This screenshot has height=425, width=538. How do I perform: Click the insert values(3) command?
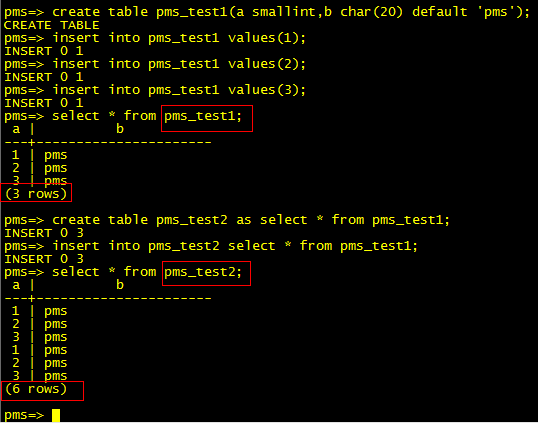(x=155, y=90)
